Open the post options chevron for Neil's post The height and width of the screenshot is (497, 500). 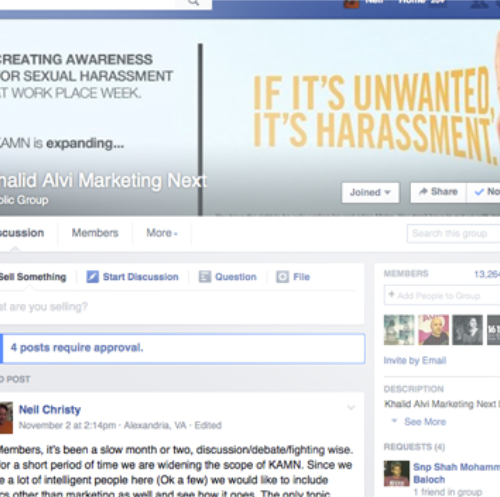point(351,407)
